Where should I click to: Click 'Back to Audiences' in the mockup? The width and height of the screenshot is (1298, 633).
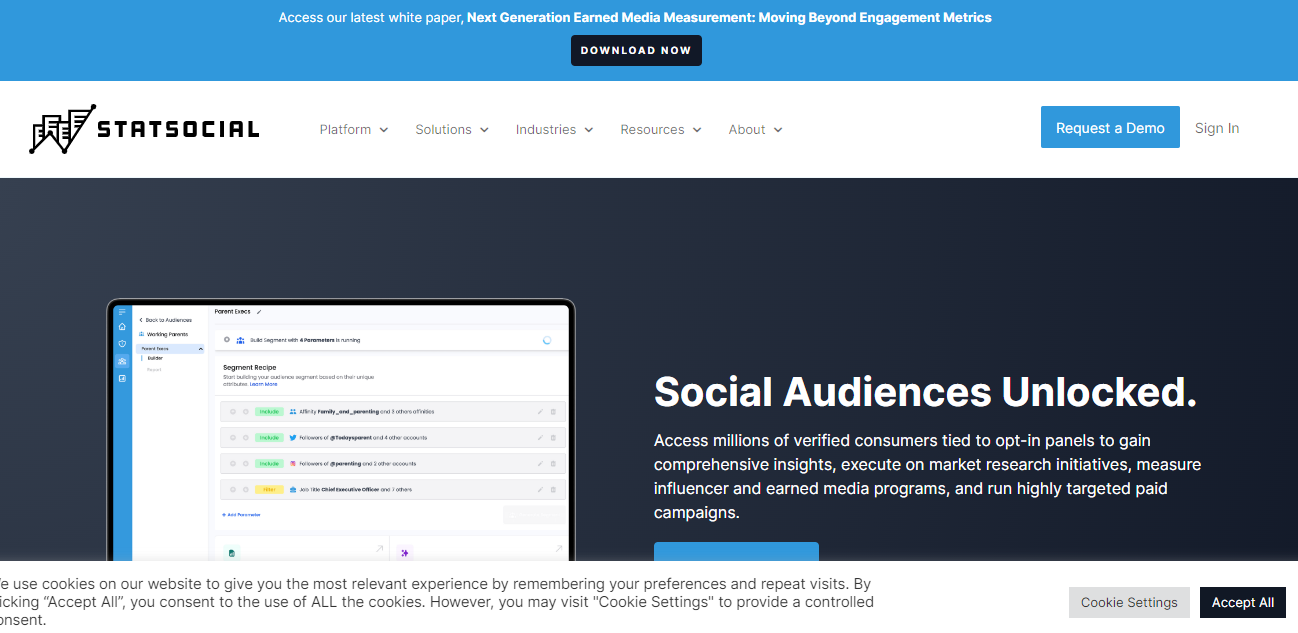click(166, 320)
